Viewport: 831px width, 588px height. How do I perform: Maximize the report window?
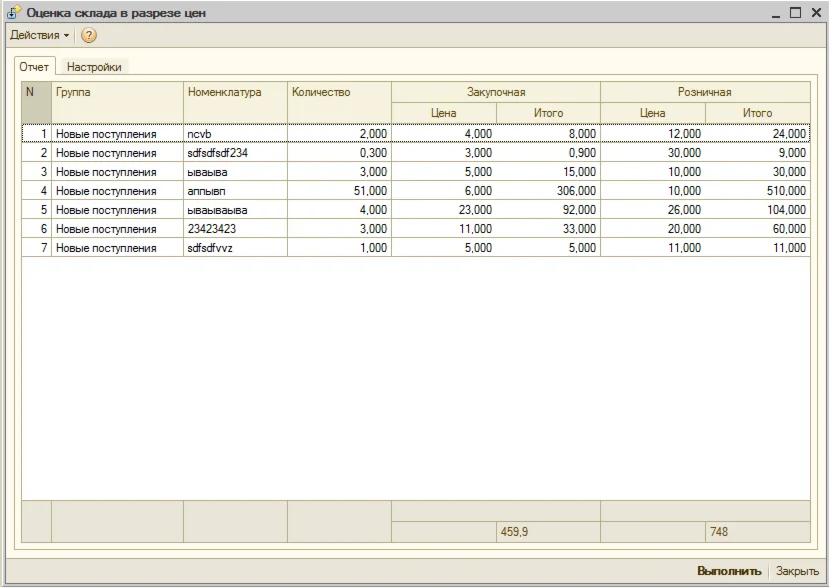[x=795, y=13]
